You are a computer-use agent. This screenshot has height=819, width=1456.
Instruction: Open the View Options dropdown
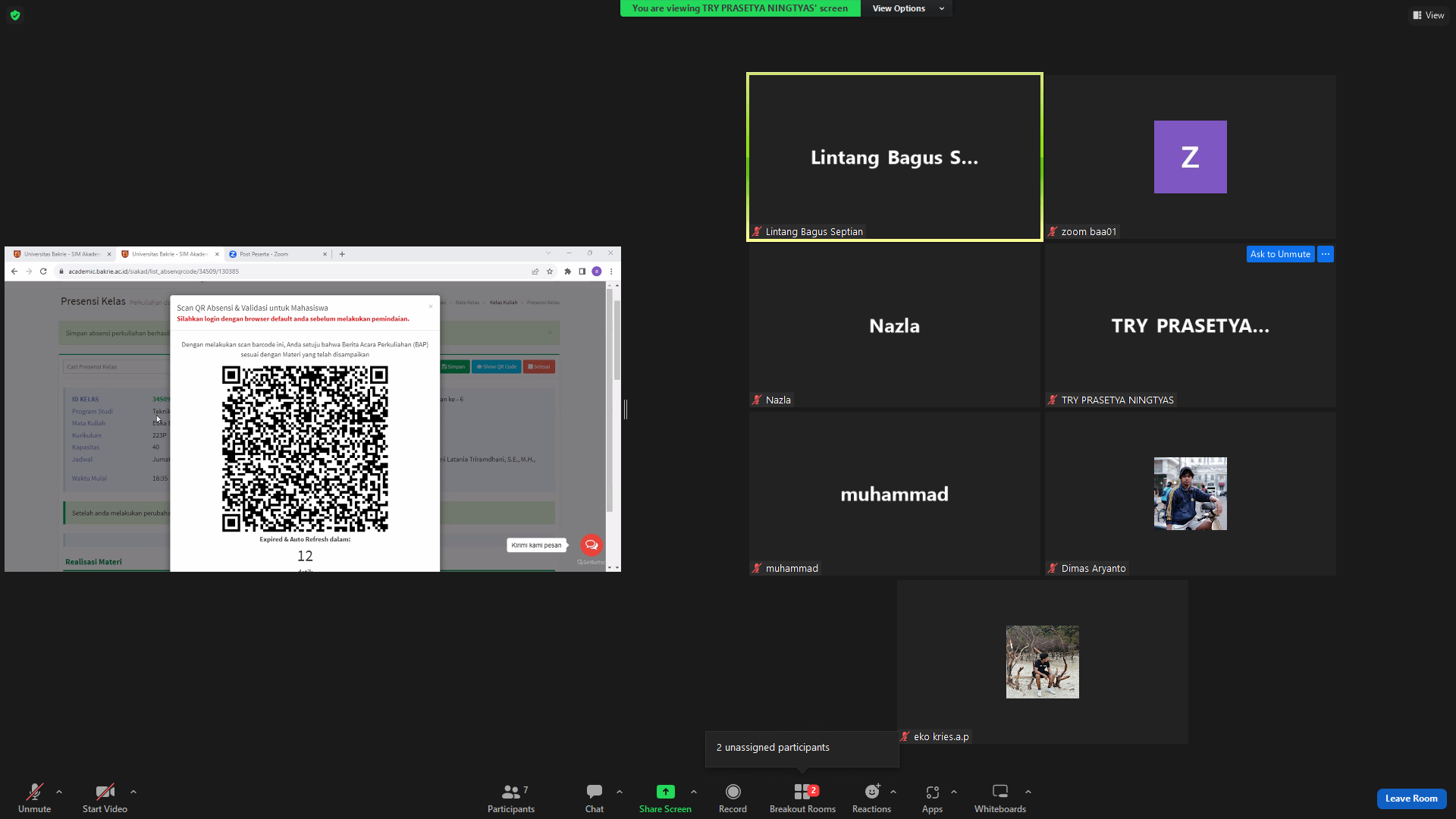coord(907,8)
